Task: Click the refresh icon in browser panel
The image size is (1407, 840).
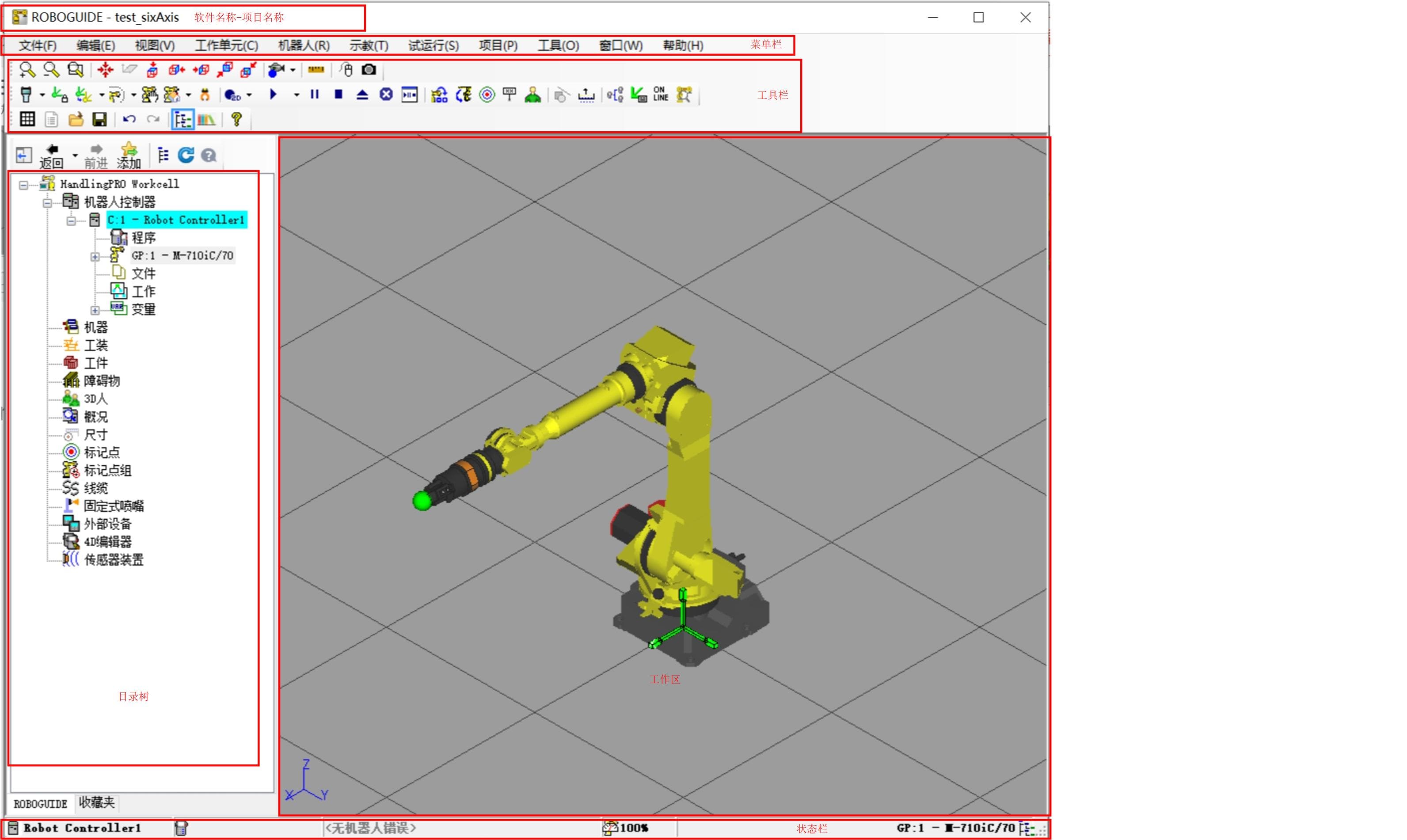Action: pyautogui.click(x=186, y=155)
